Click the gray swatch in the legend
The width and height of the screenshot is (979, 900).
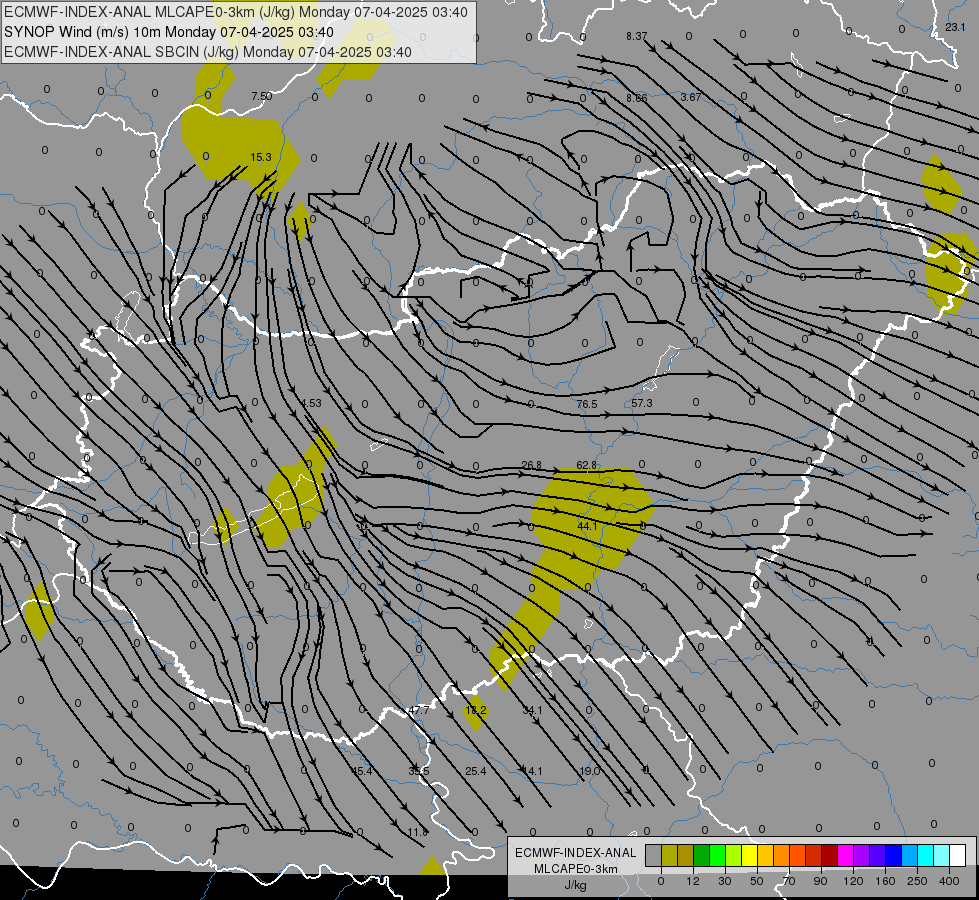(x=654, y=855)
